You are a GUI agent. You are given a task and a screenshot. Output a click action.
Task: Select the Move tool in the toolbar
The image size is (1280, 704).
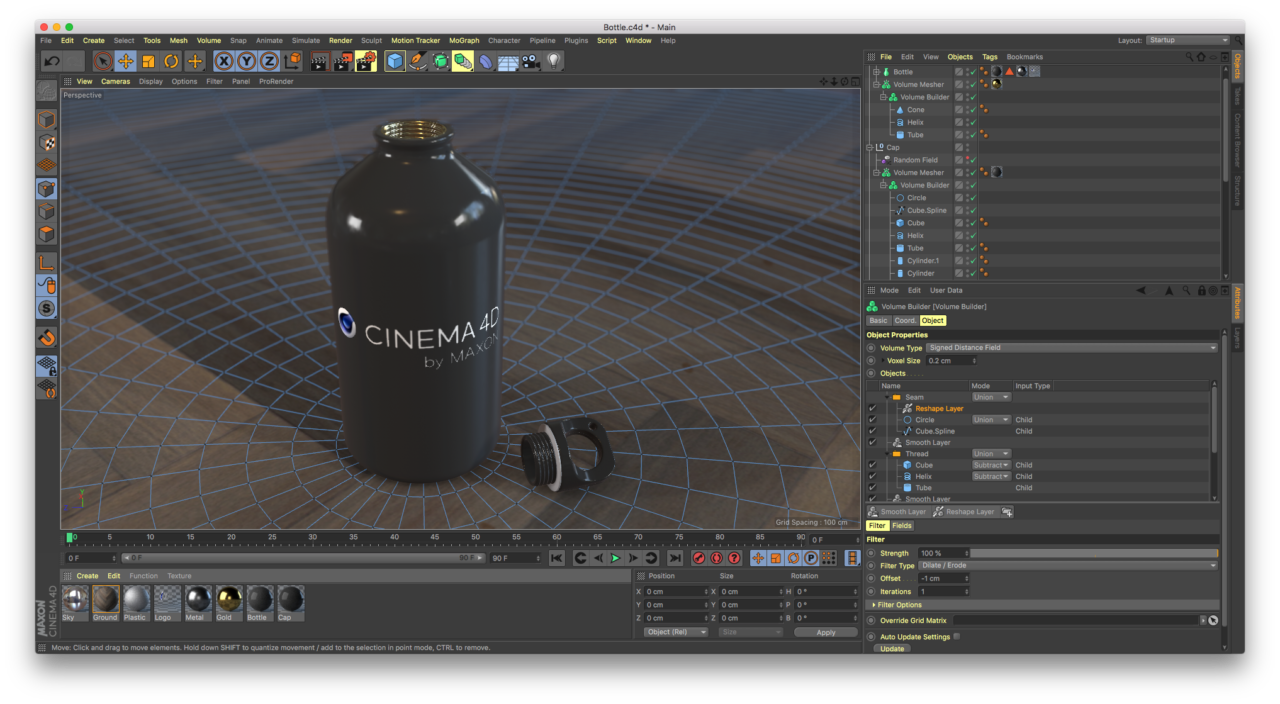click(126, 62)
